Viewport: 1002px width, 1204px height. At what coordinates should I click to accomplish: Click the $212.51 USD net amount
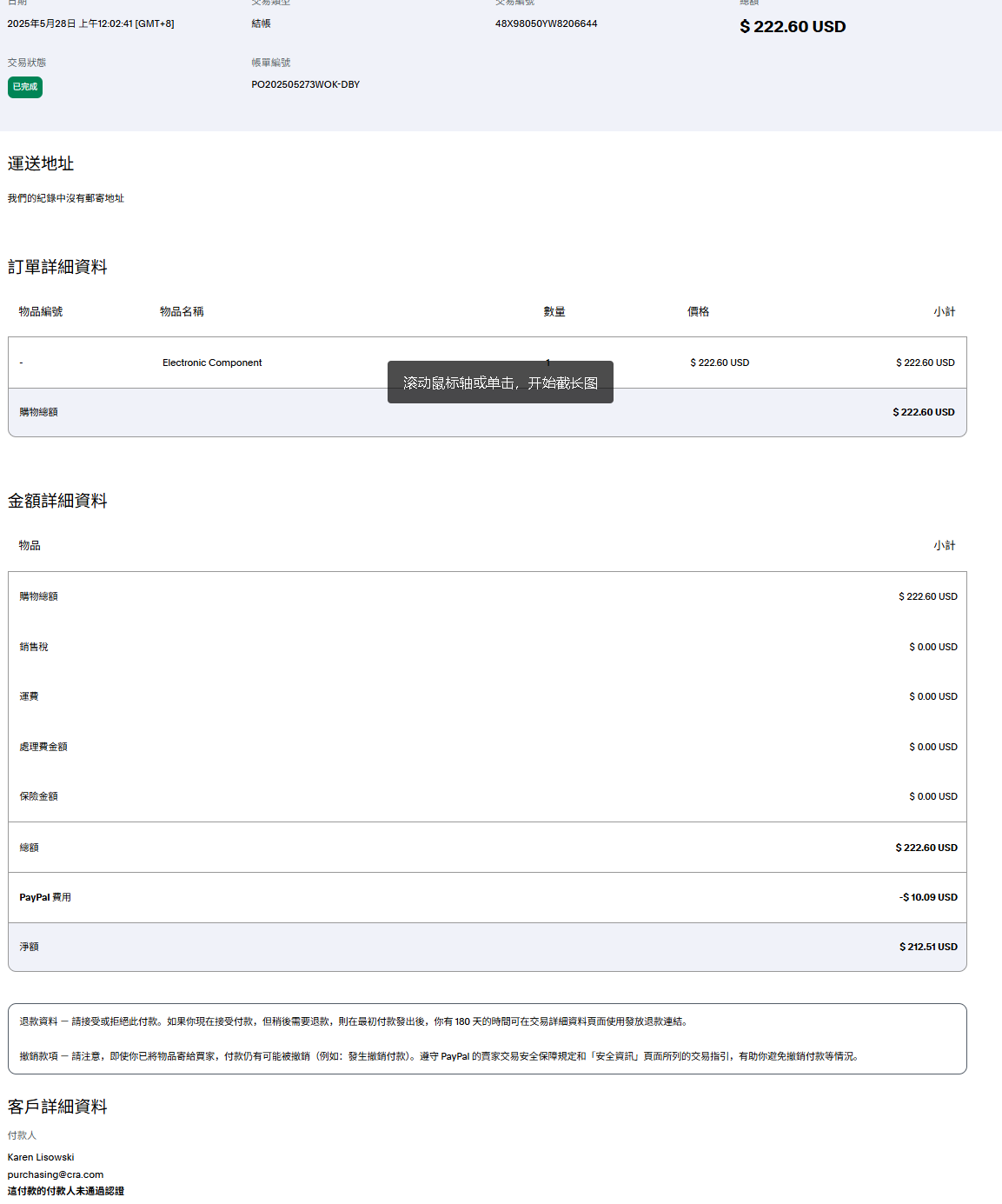click(x=928, y=947)
